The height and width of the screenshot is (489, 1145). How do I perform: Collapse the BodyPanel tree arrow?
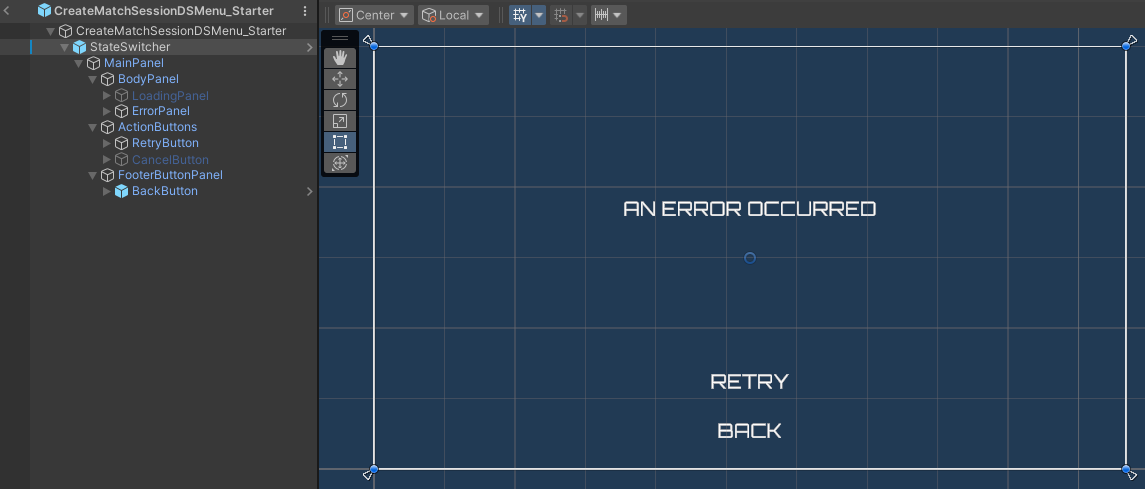click(x=93, y=80)
